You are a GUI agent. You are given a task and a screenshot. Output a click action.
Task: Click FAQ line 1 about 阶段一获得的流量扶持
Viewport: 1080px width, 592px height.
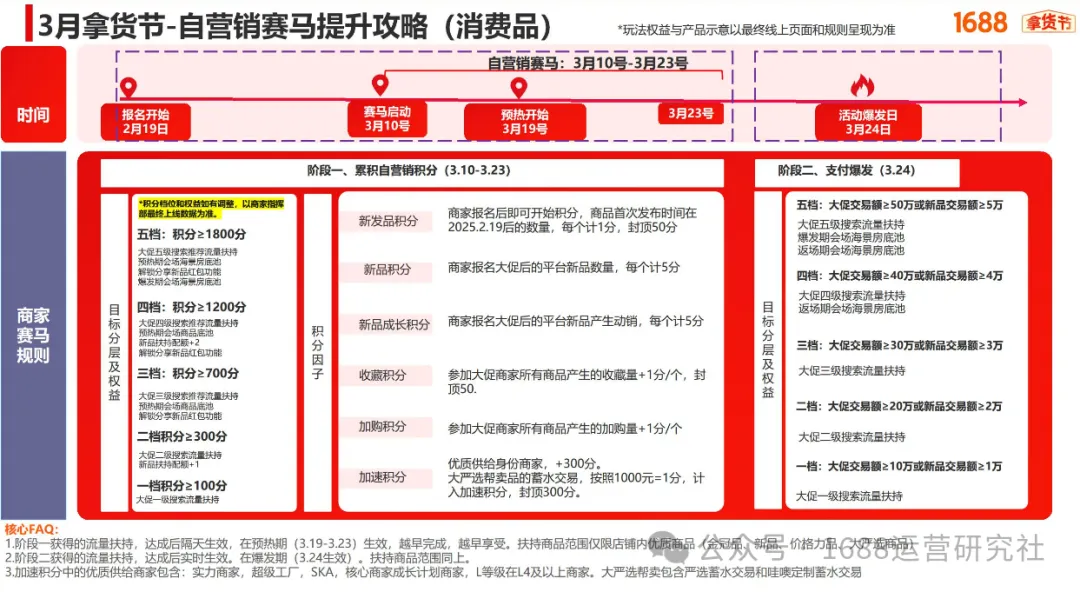click(x=458, y=544)
